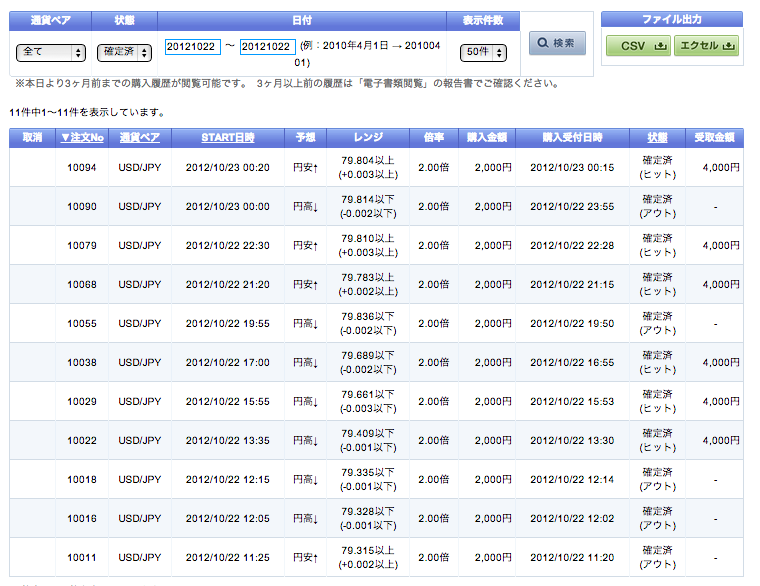Screen dimensions: 760x586
Task: Sort by 注文No column header
Action: (82, 138)
